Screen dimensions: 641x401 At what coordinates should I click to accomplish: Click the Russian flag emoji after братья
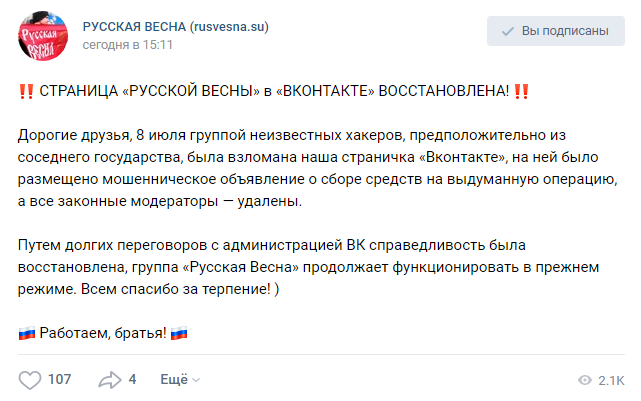coord(180,333)
